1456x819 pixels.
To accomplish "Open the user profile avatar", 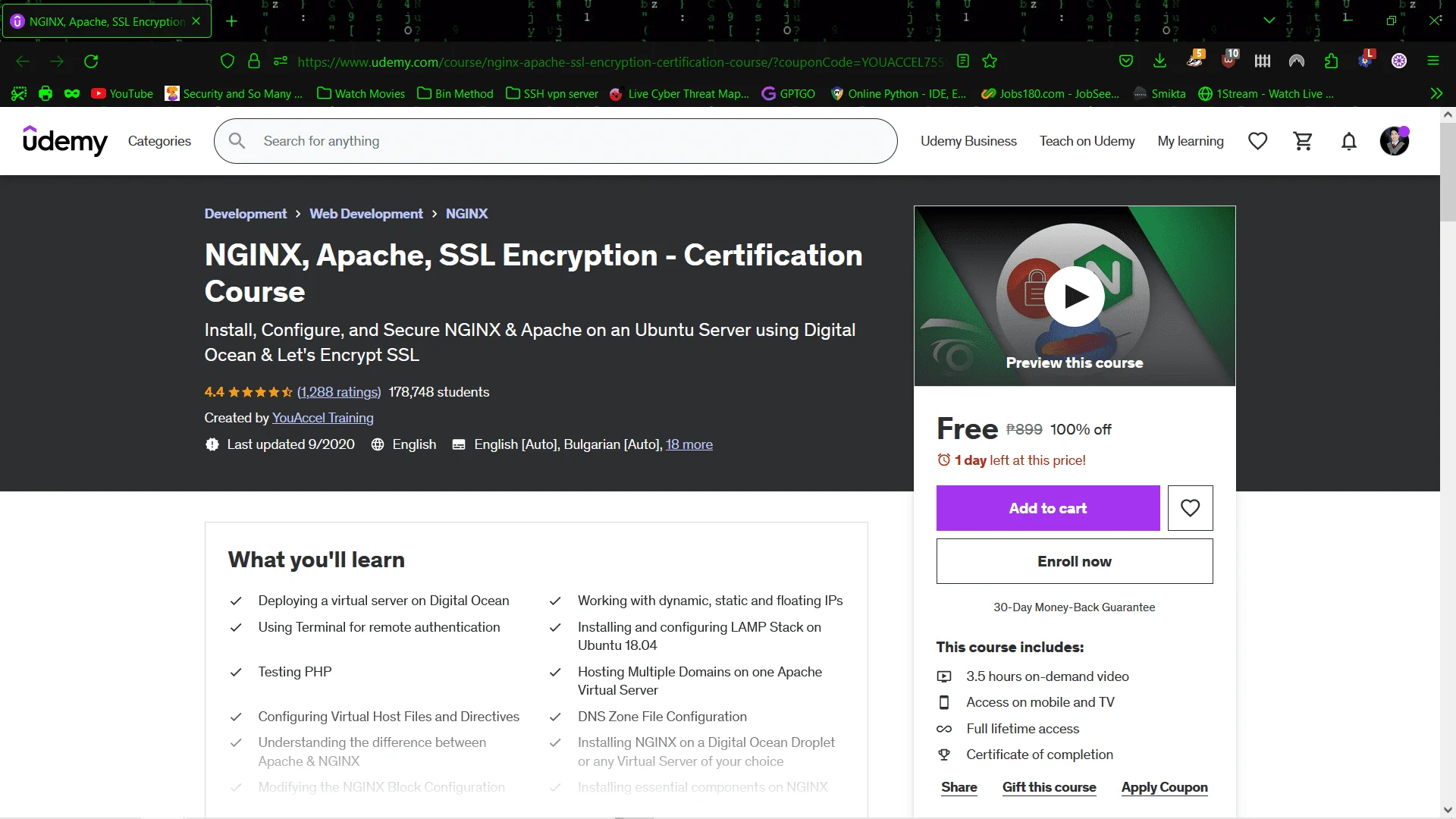I will point(1394,141).
